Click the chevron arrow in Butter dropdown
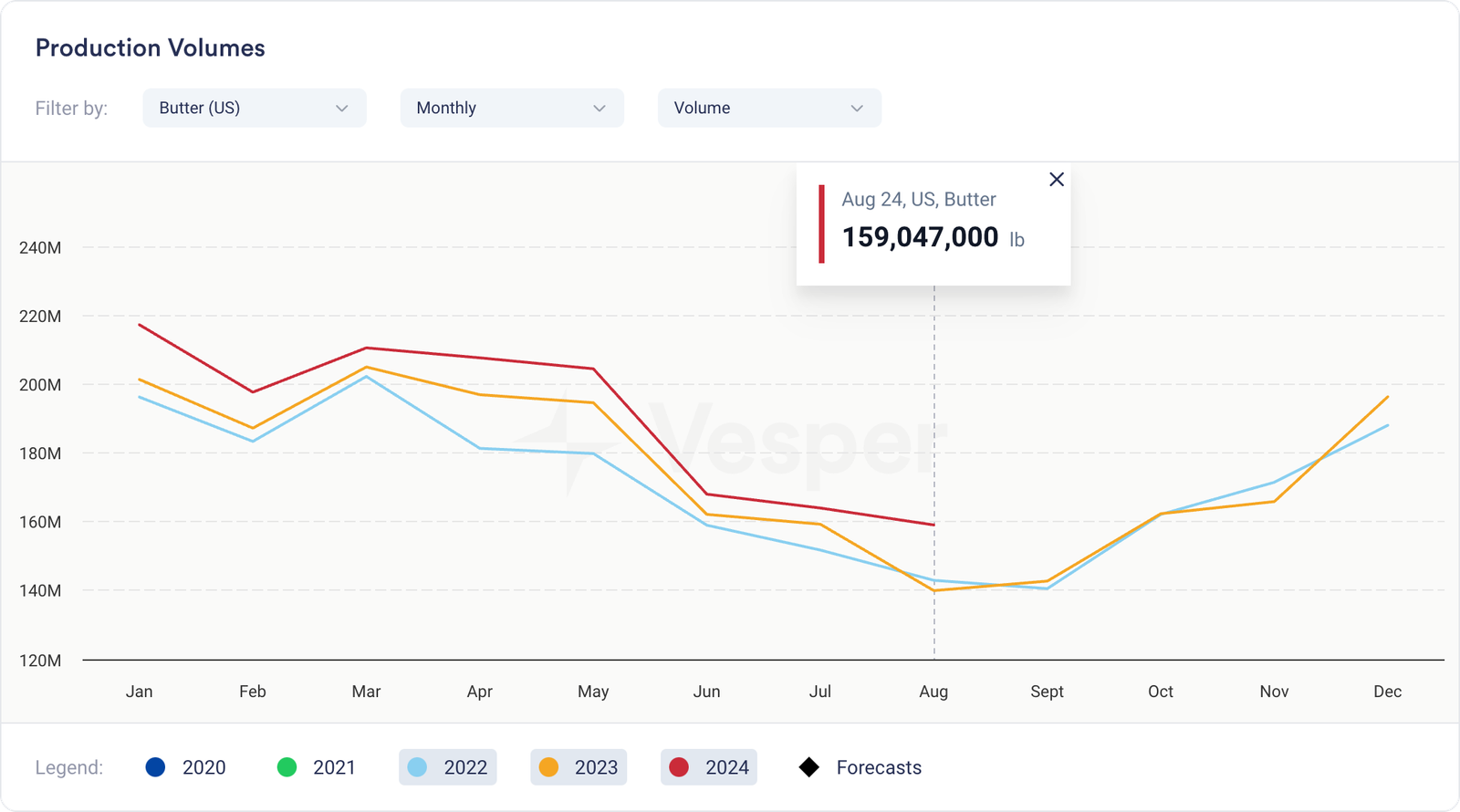Screen dimensions: 1460x812 tap(342, 109)
